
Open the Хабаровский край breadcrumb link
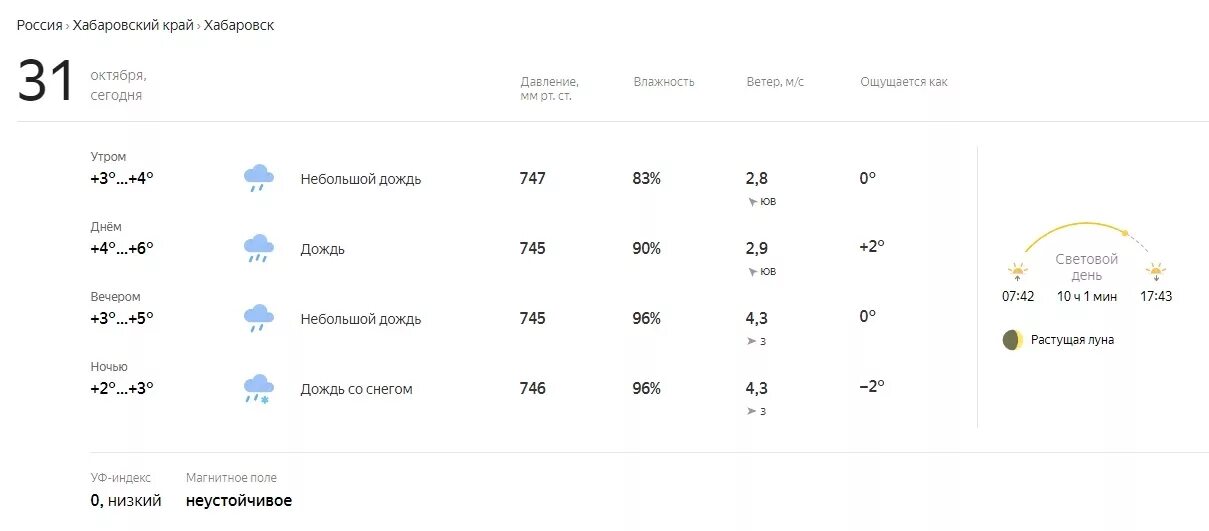point(133,25)
